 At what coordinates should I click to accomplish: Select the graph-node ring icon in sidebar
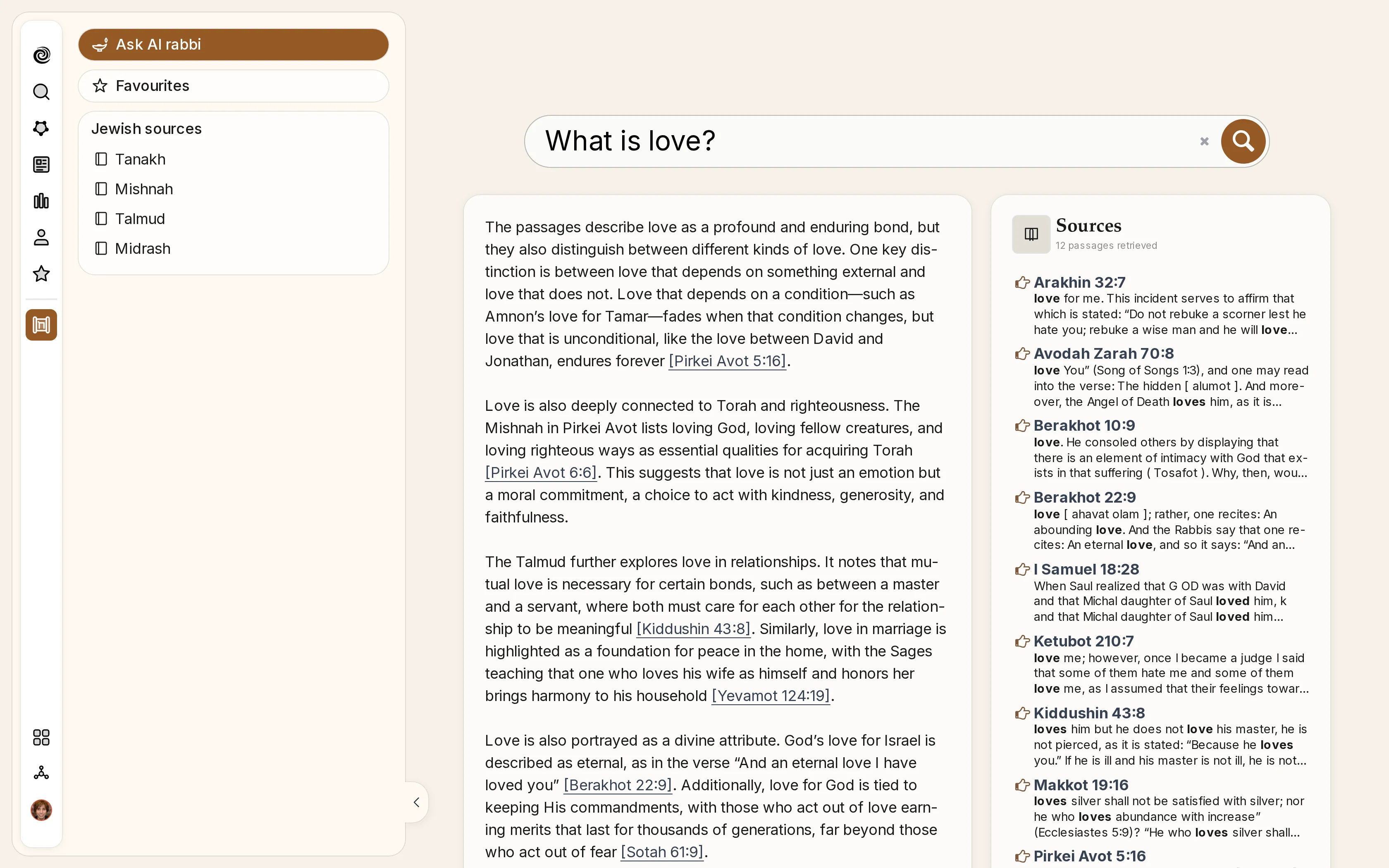click(x=41, y=128)
